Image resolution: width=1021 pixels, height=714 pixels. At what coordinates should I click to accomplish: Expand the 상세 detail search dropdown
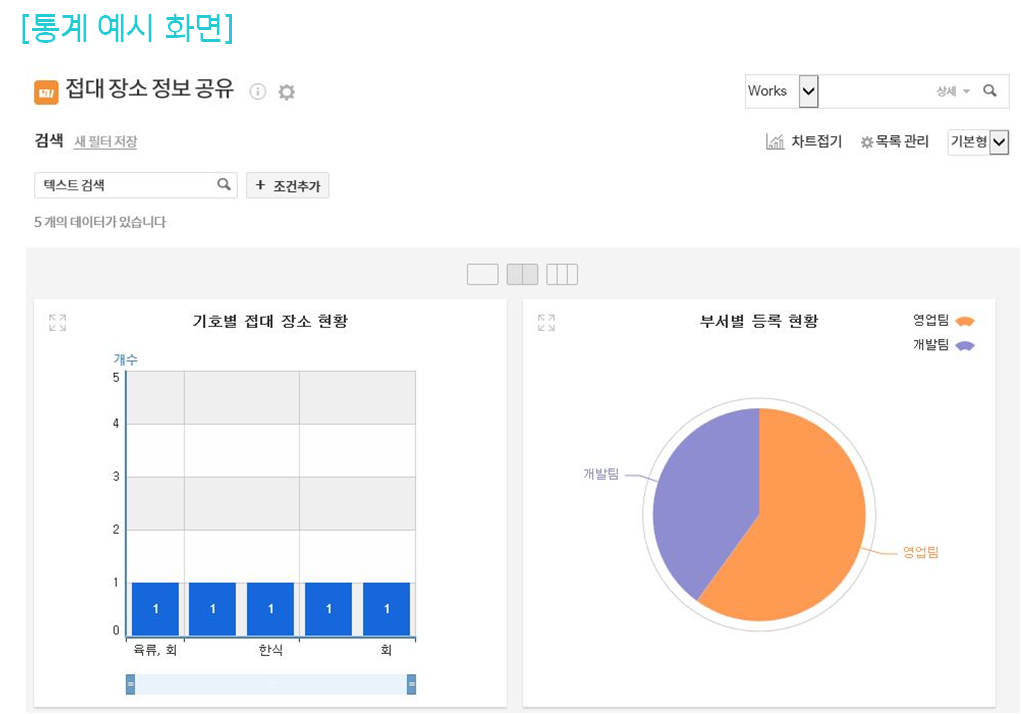(953, 91)
